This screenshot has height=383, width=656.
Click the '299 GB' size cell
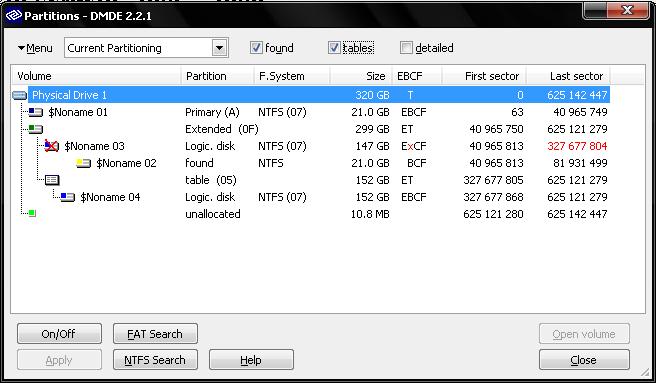pos(372,129)
